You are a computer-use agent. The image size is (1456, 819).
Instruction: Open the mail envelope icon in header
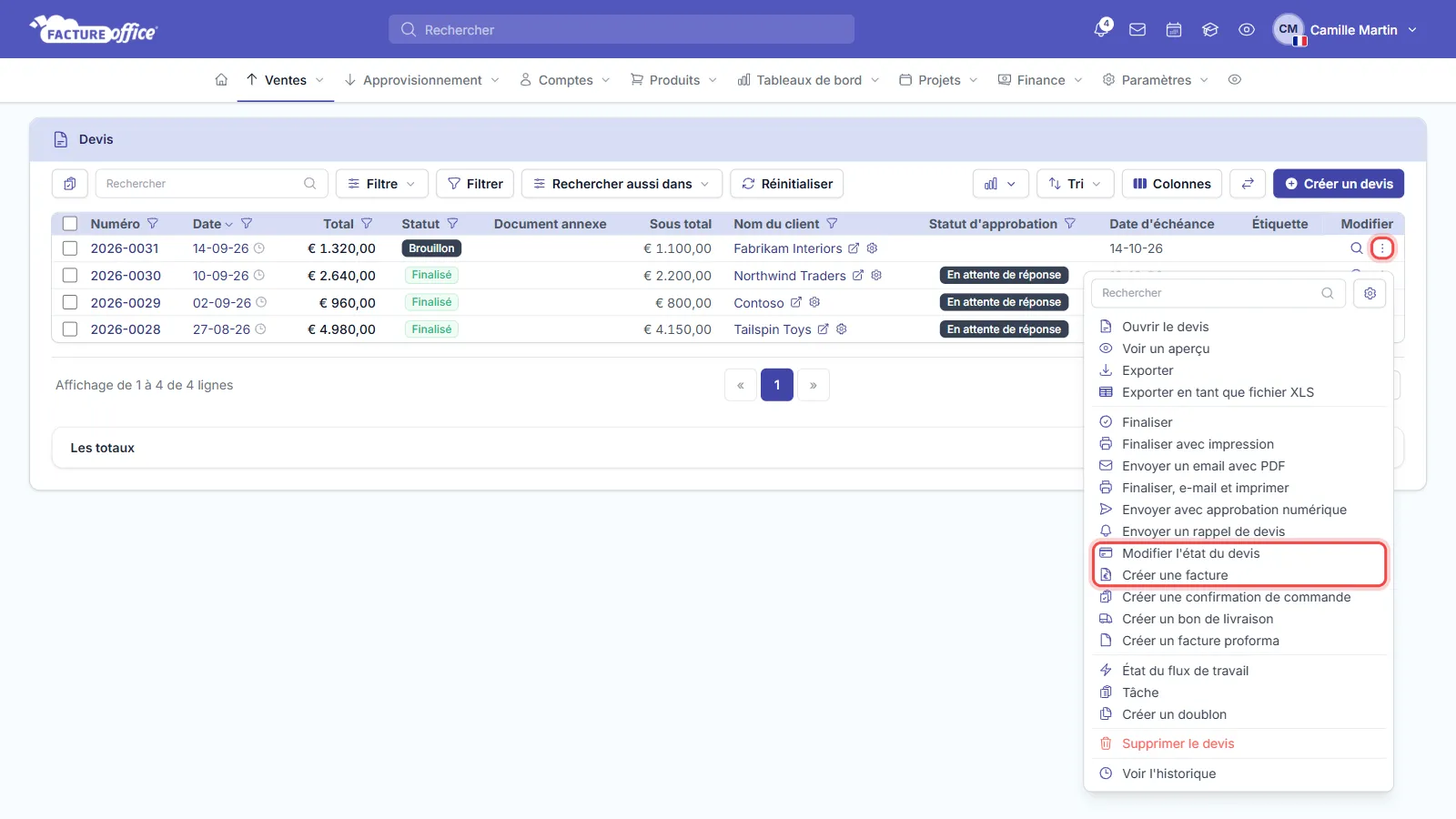[1137, 30]
